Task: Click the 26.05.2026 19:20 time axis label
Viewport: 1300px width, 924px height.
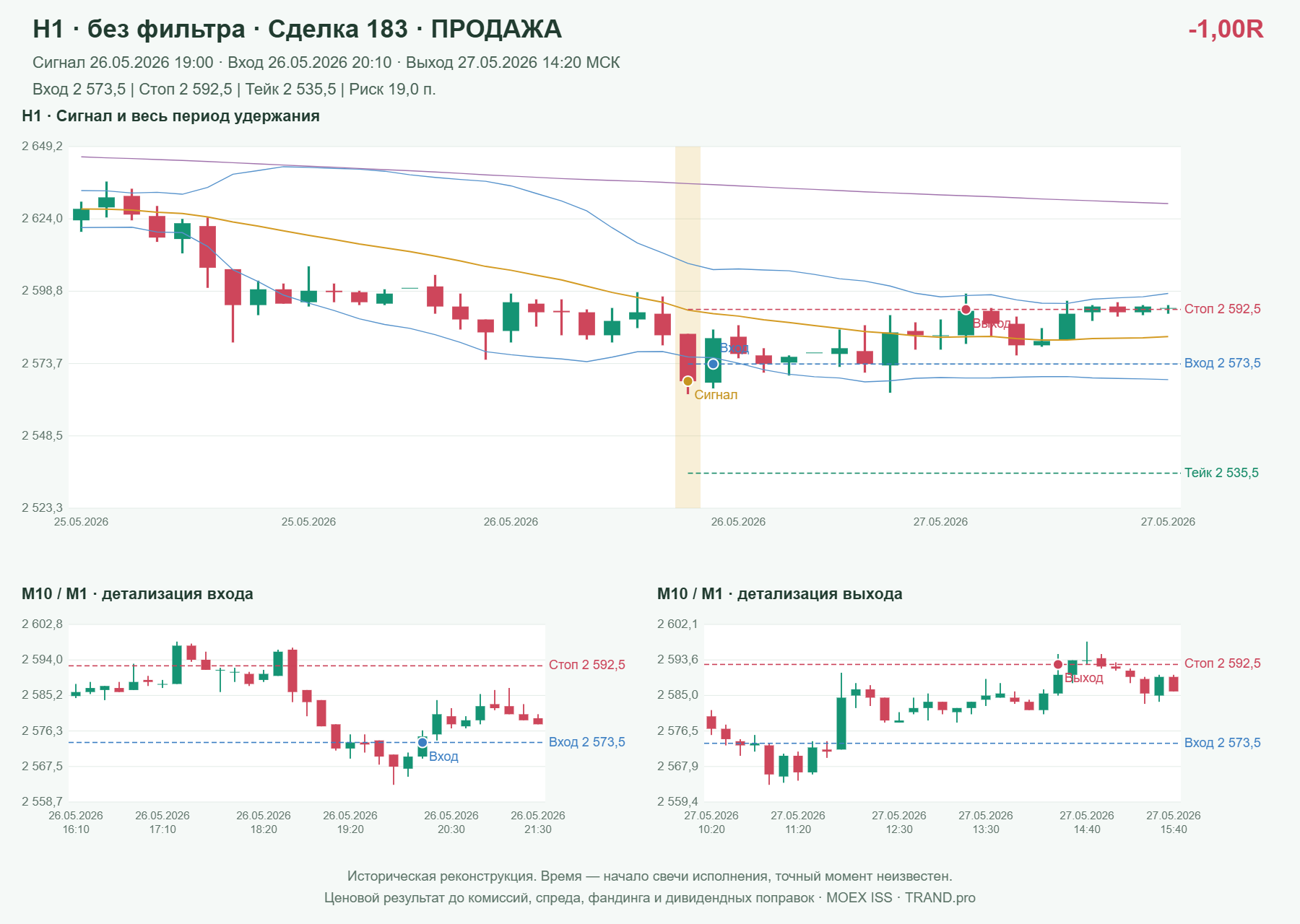Action: 350,822
